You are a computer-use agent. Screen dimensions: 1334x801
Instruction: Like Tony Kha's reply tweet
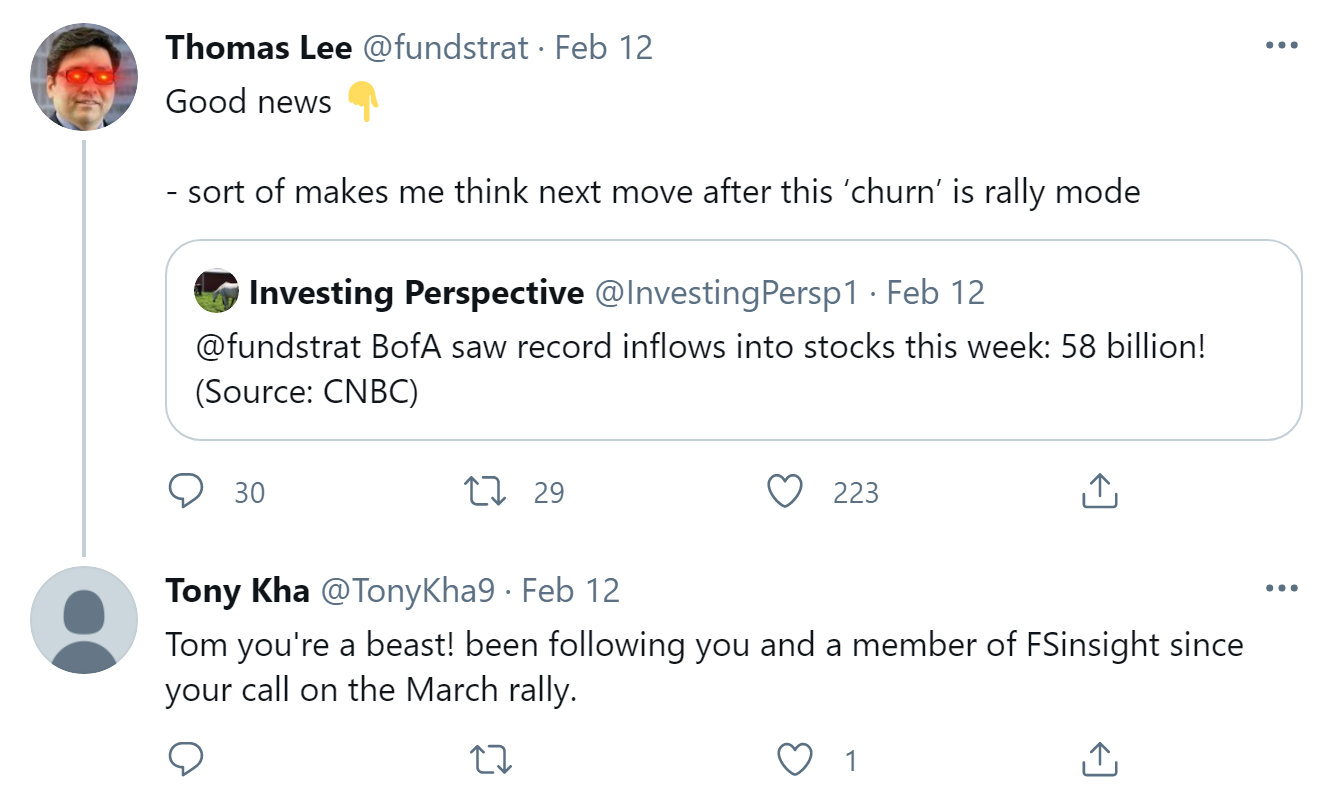click(x=795, y=760)
